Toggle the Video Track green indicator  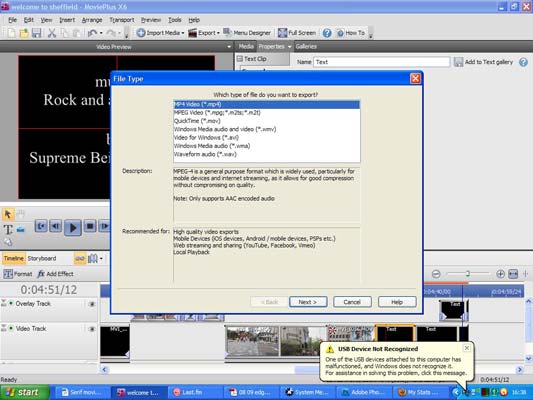tap(11, 328)
